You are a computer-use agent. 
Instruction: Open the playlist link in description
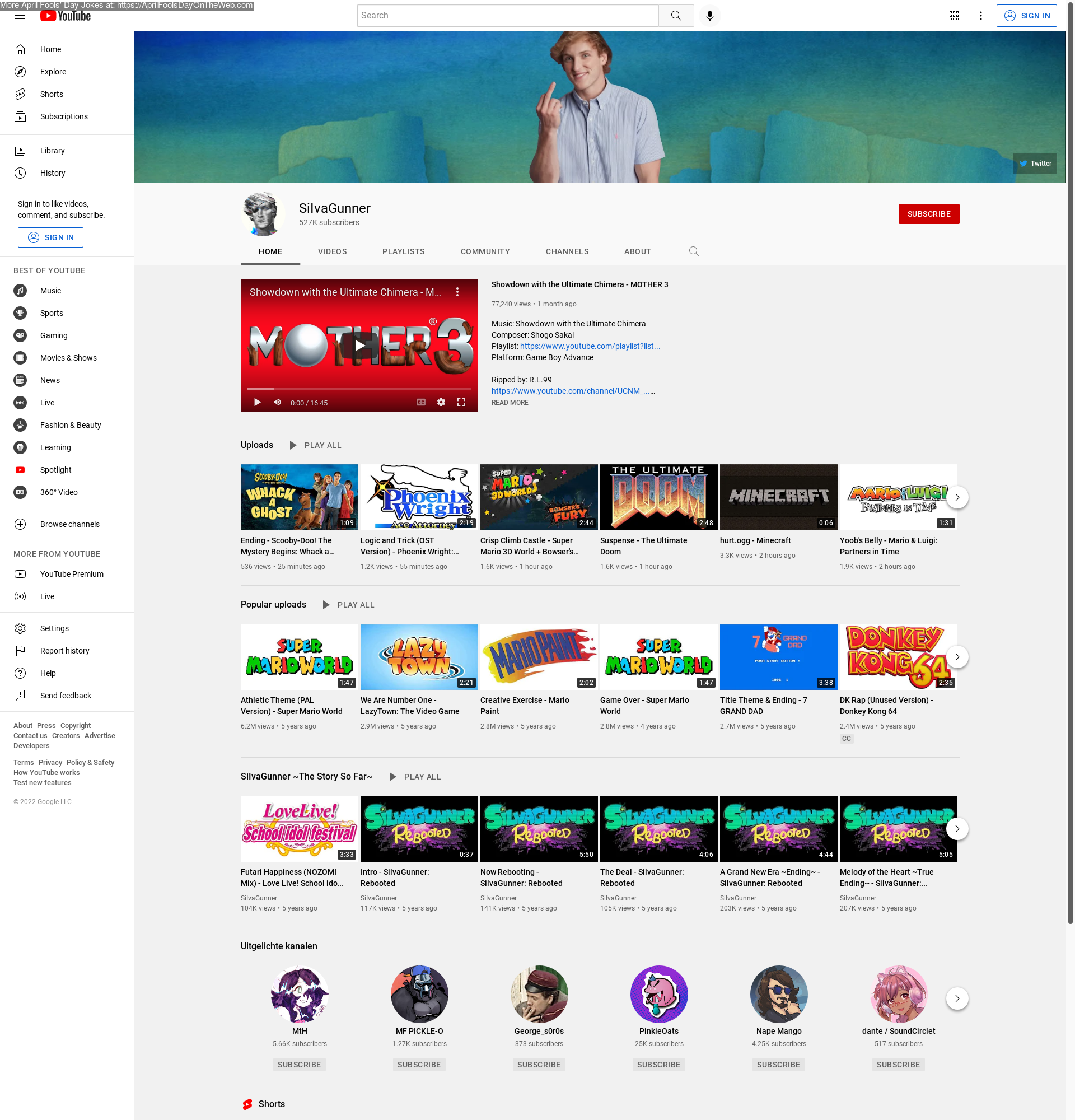tap(590, 346)
